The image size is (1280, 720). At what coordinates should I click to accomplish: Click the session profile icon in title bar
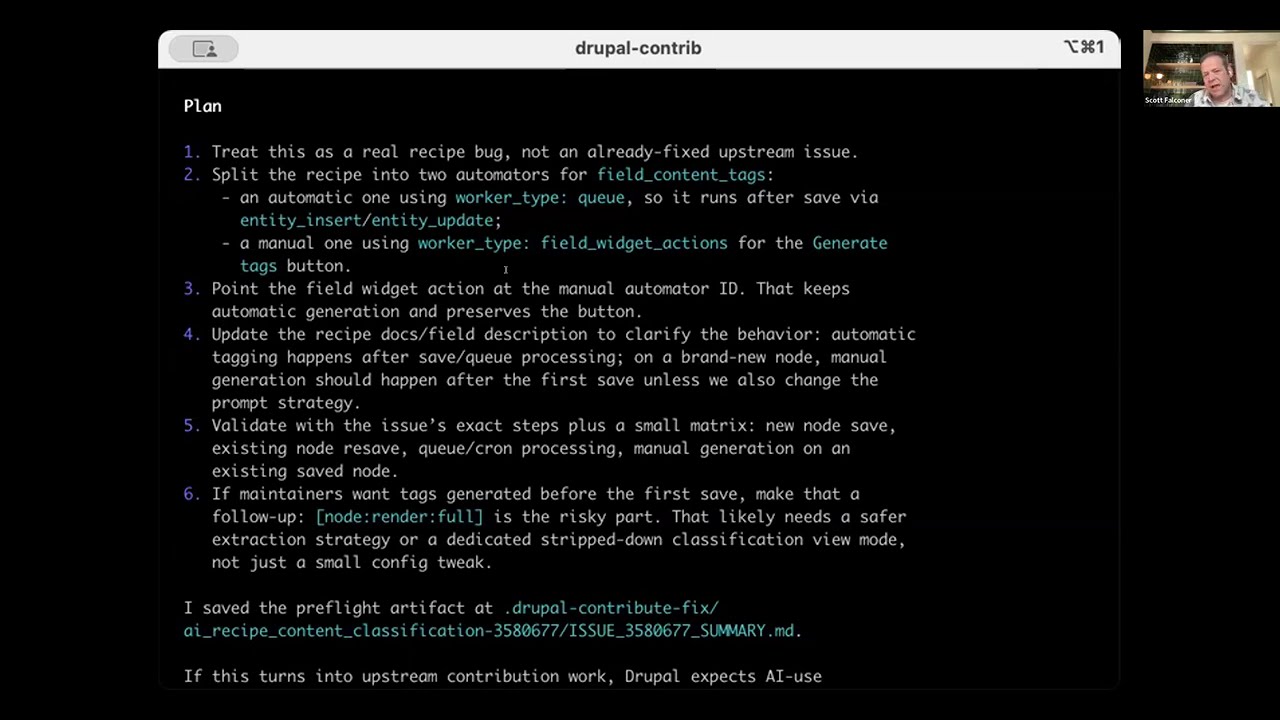tap(204, 49)
